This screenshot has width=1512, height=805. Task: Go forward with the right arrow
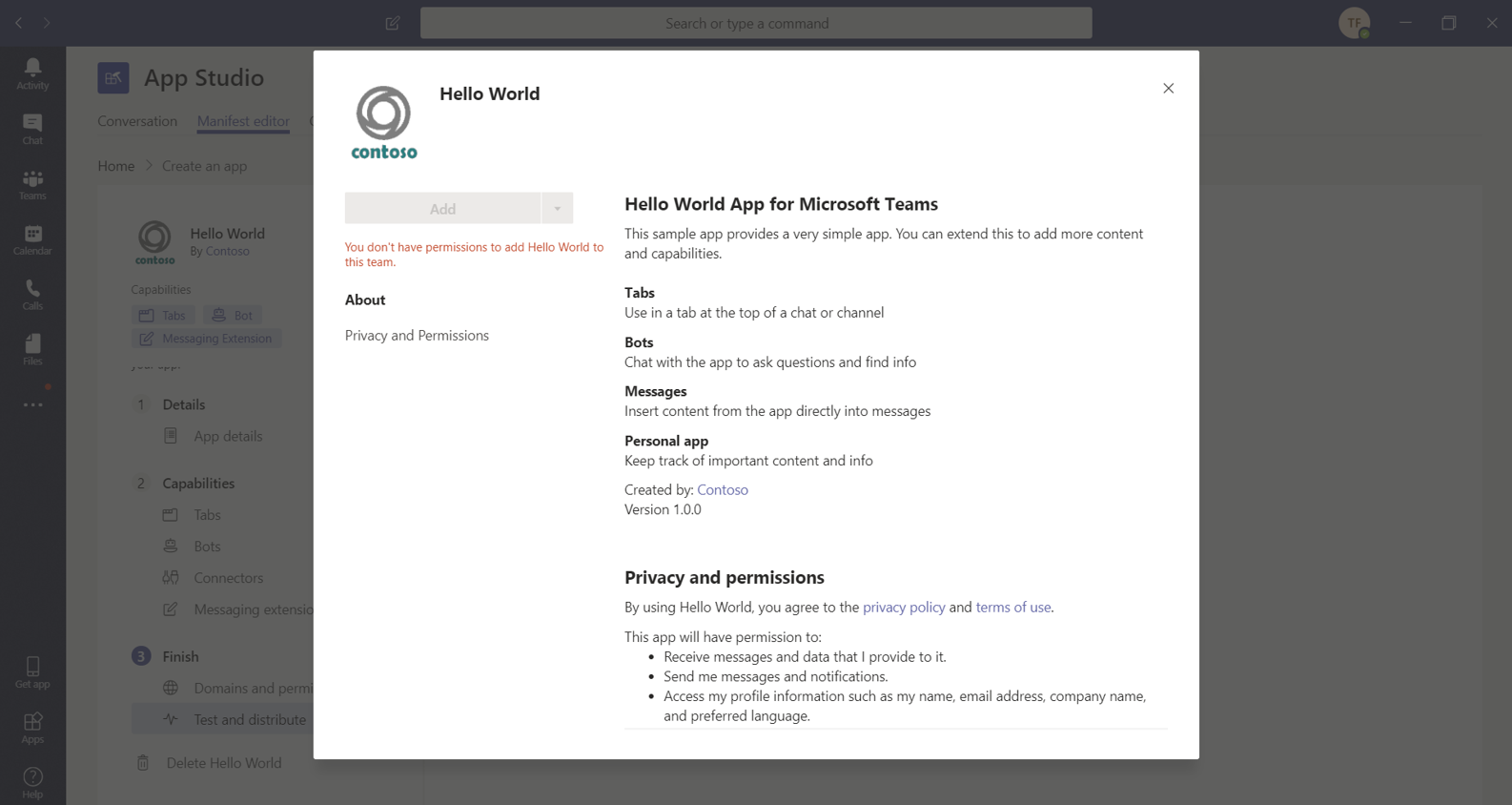[x=46, y=23]
